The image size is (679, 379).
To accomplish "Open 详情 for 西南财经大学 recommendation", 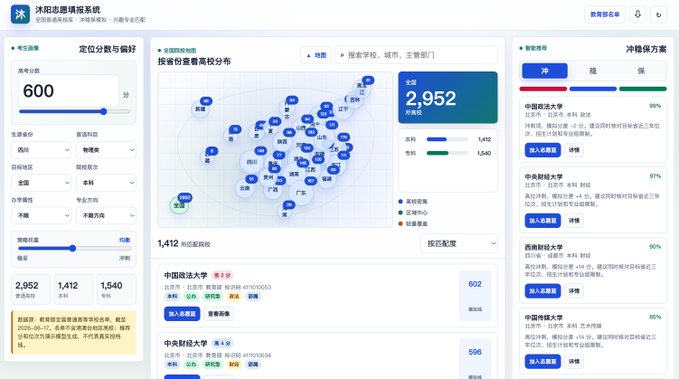I will tap(574, 291).
